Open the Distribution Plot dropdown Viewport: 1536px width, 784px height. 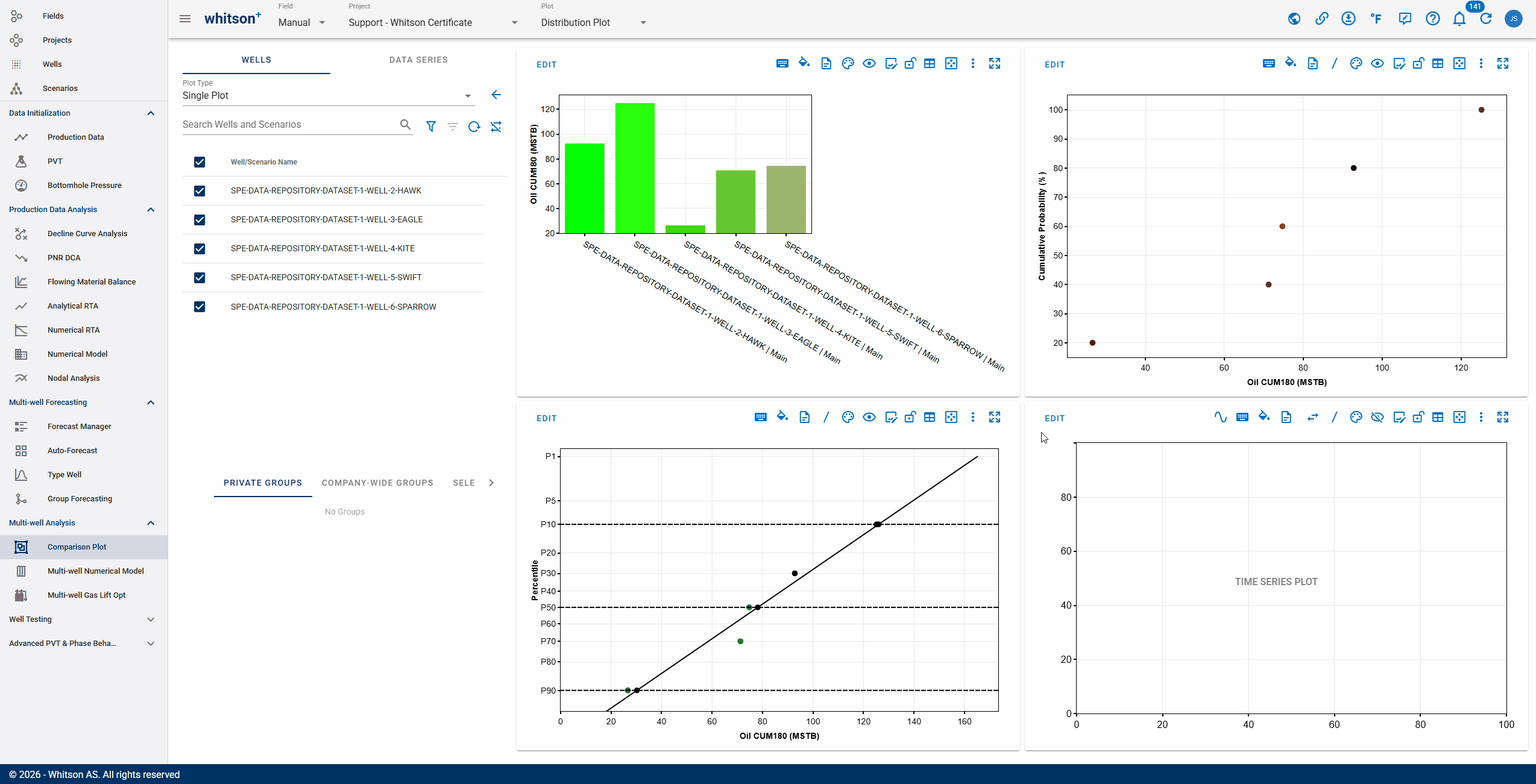click(x=594, y=22)
